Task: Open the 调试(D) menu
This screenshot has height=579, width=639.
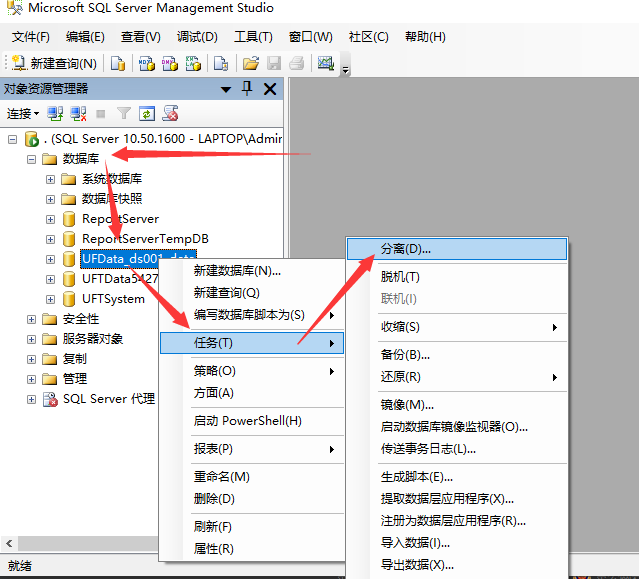Action: coord(197,37)
